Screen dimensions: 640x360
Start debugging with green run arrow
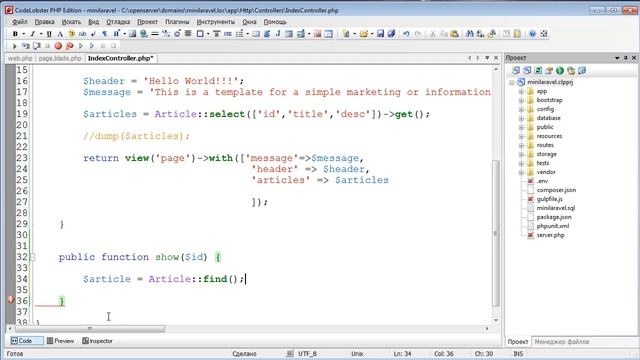click(15, 46)
